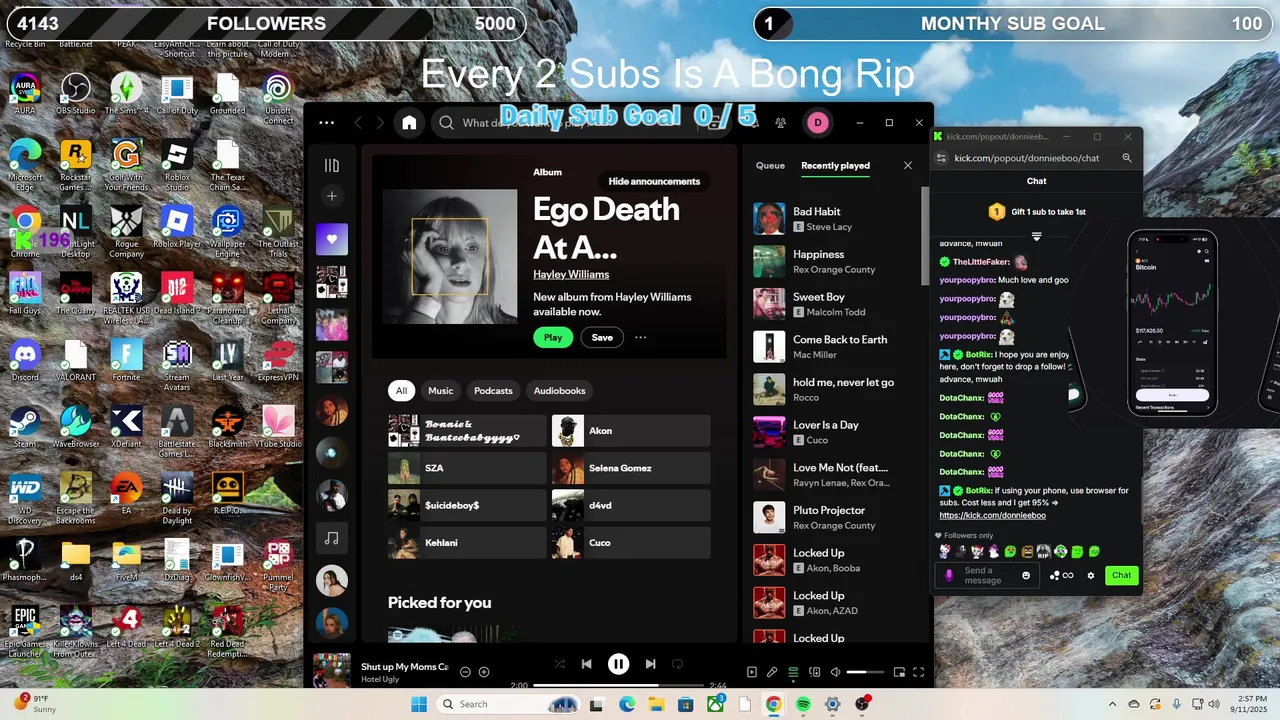Screen dimensions: 1280x720
Task: Filter by Podcasts
Action: [x=493, y=391]
